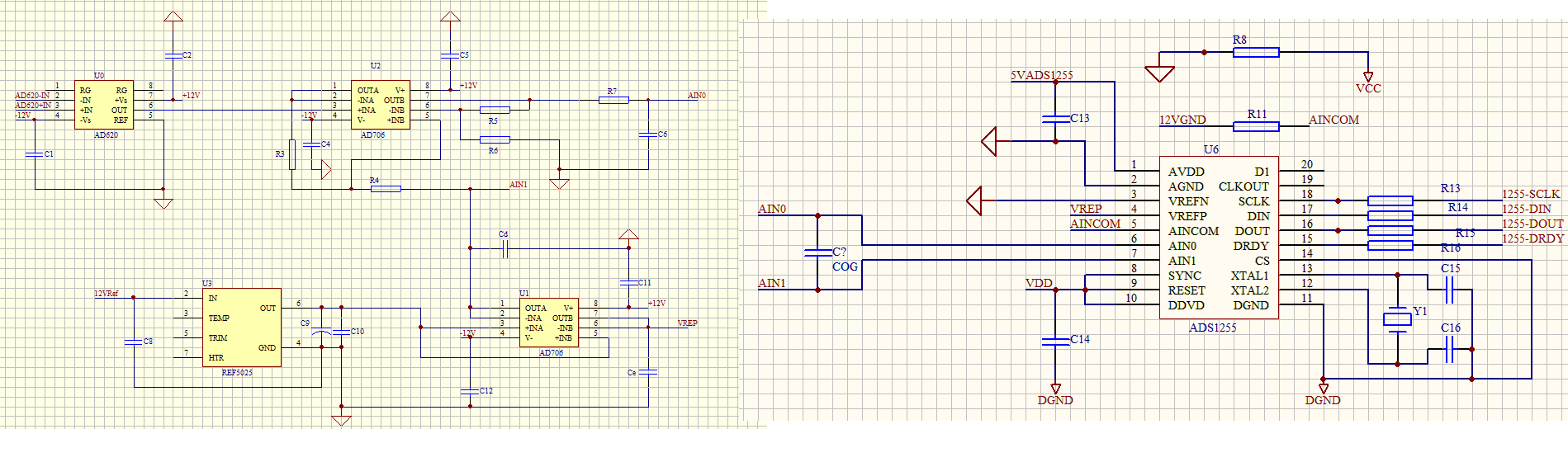Image resolution: width=1568 pixels, height=462 pixels.
Task: Click the CLKOUT pin name on ADS1255
Action: tap(1244, 186)
